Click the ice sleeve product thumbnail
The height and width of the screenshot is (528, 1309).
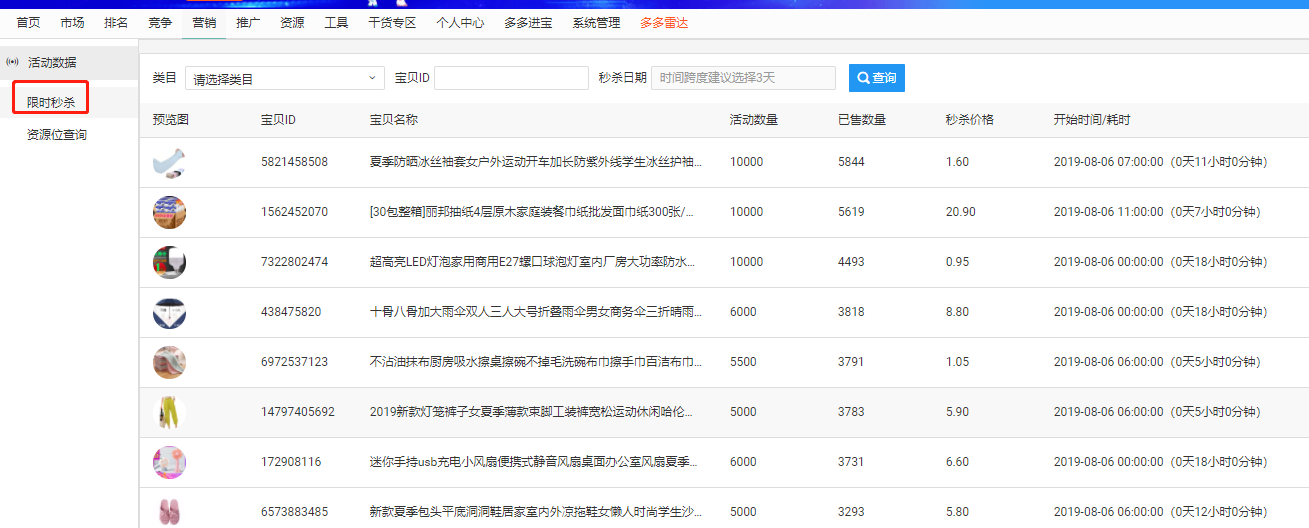pyautogui.click(x=169, y=162)
